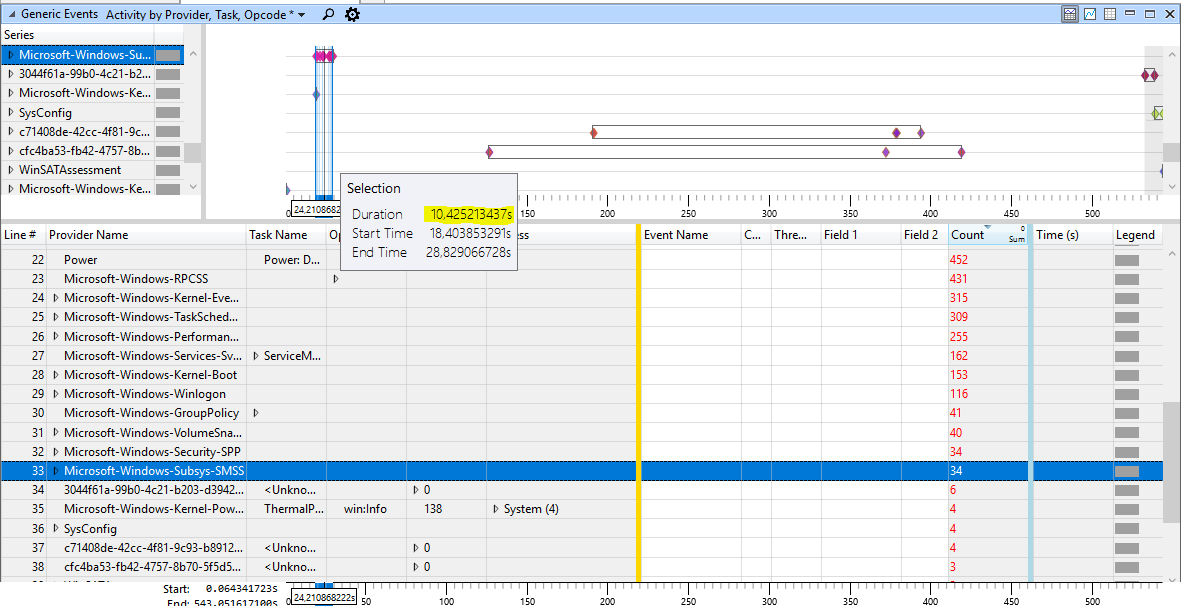
Task: Toggle legend swatch for Microsoft-Windows-Kernel-Boot row
Action: click(x=1127, y=375)
